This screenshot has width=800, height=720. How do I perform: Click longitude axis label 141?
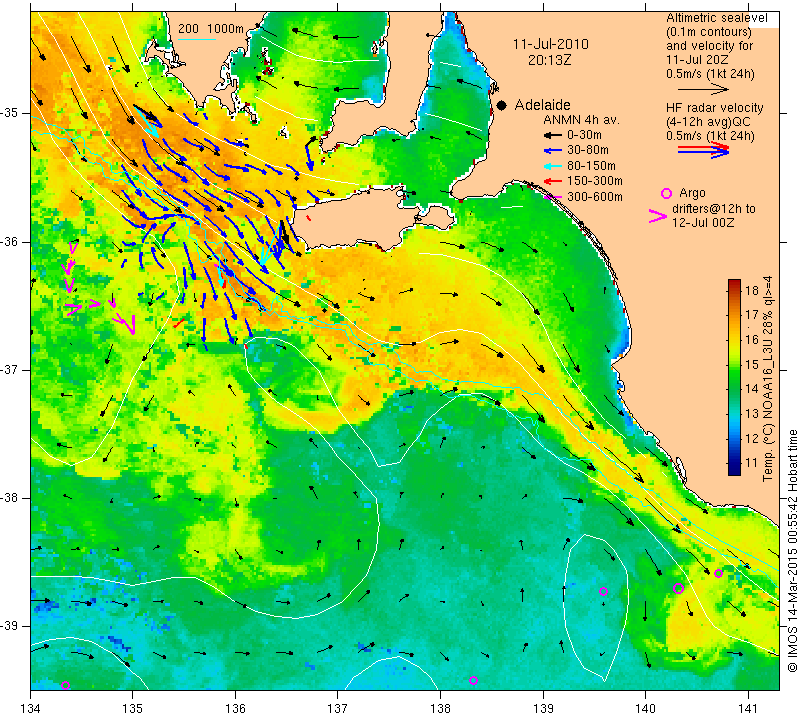point(748,709)
